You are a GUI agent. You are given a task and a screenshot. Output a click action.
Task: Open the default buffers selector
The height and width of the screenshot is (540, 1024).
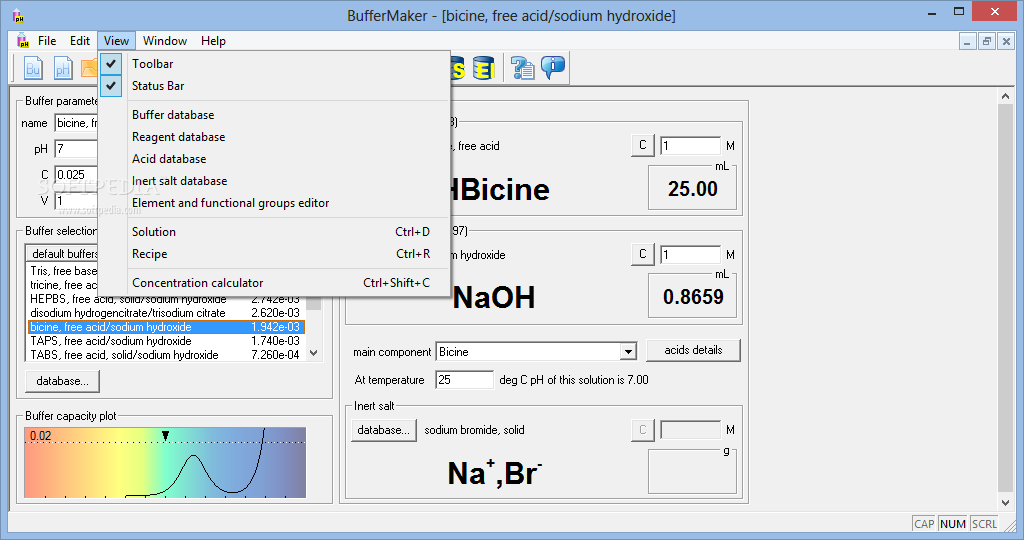[62, 253]
